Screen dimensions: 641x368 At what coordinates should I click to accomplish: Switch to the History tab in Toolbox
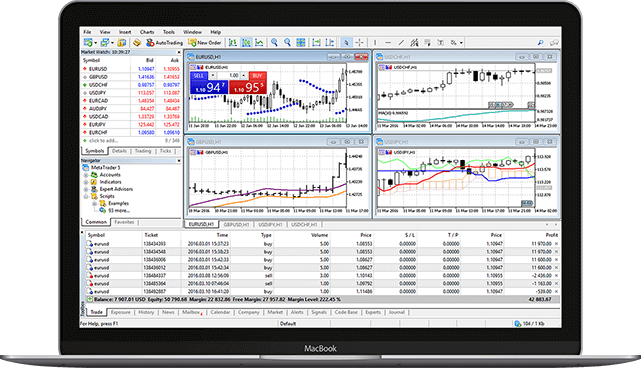[146, 312]
